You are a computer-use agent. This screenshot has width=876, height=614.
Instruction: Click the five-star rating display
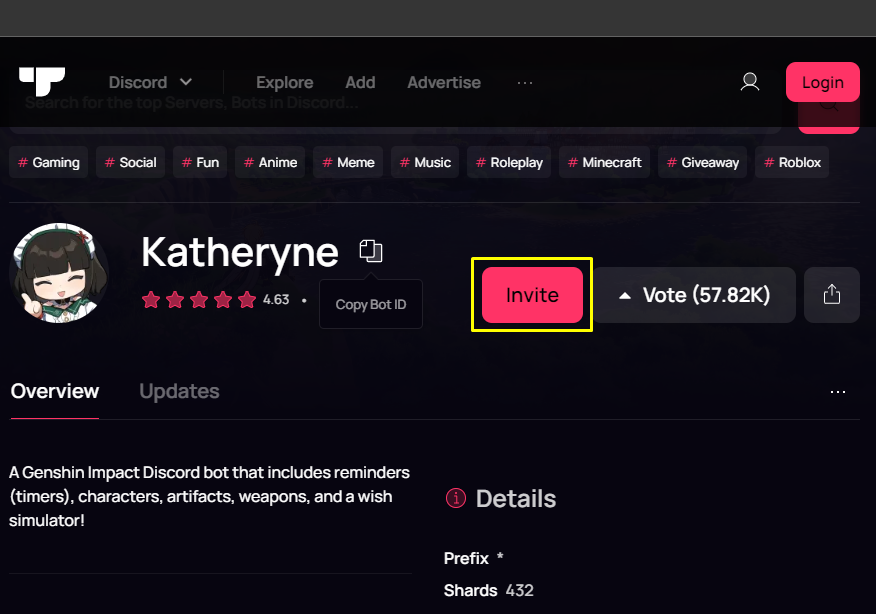pyautogui.click(x=199, y=300)
